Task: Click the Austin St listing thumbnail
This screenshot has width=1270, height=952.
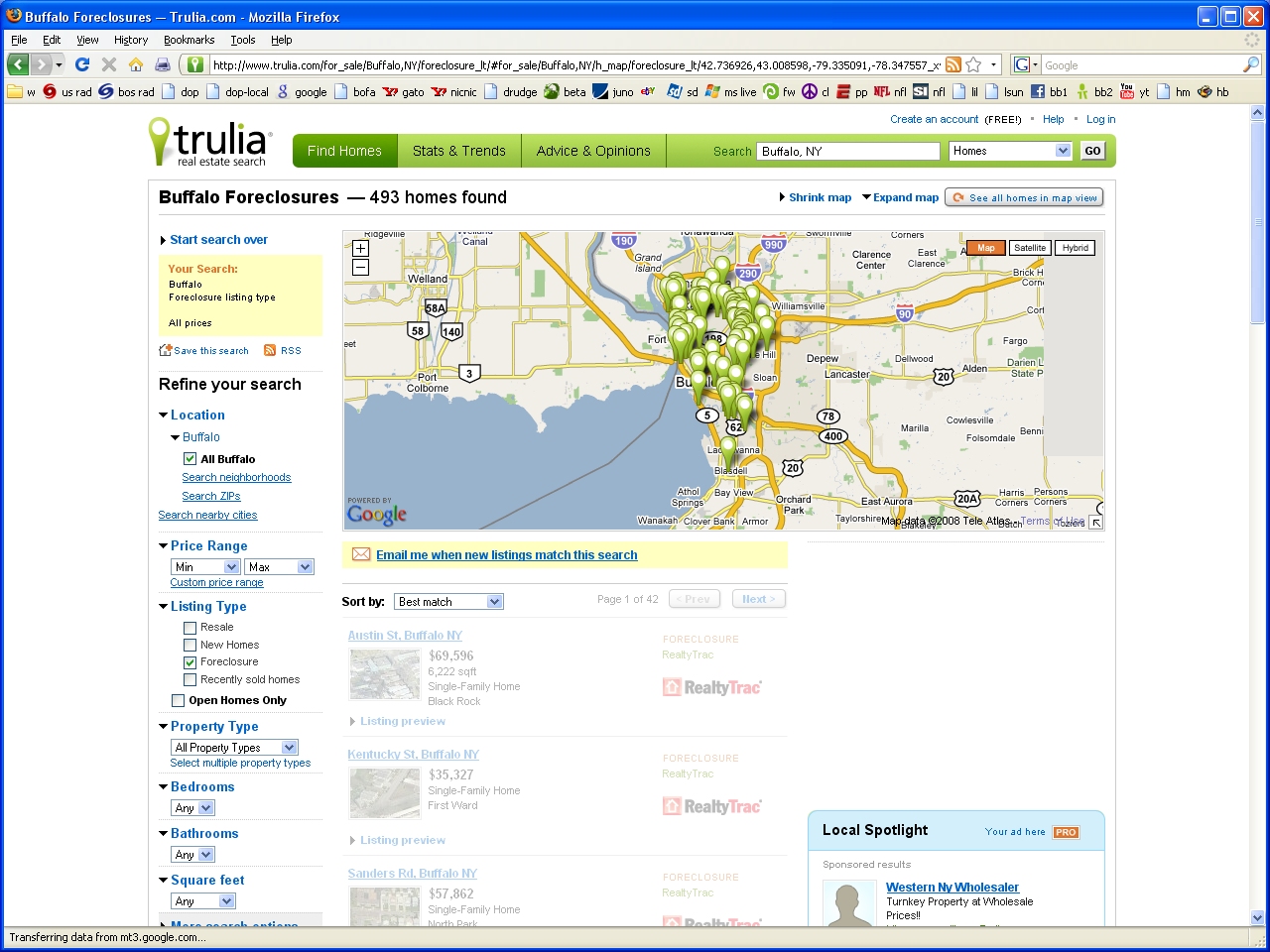Action: 385,674
